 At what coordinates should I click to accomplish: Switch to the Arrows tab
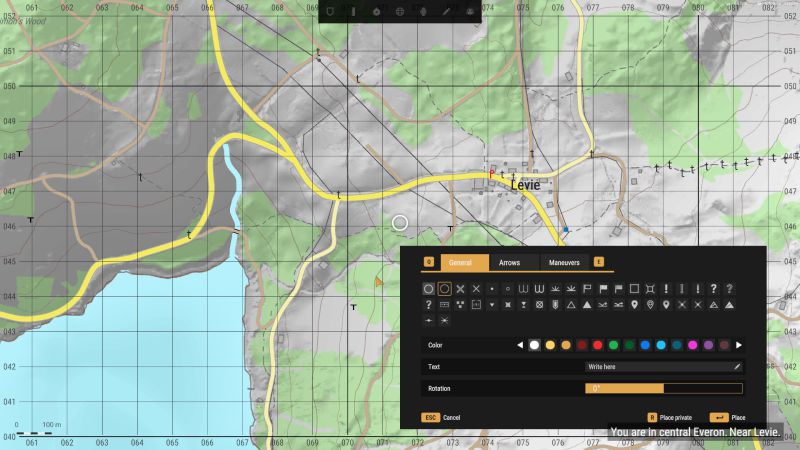click(509, 262)
